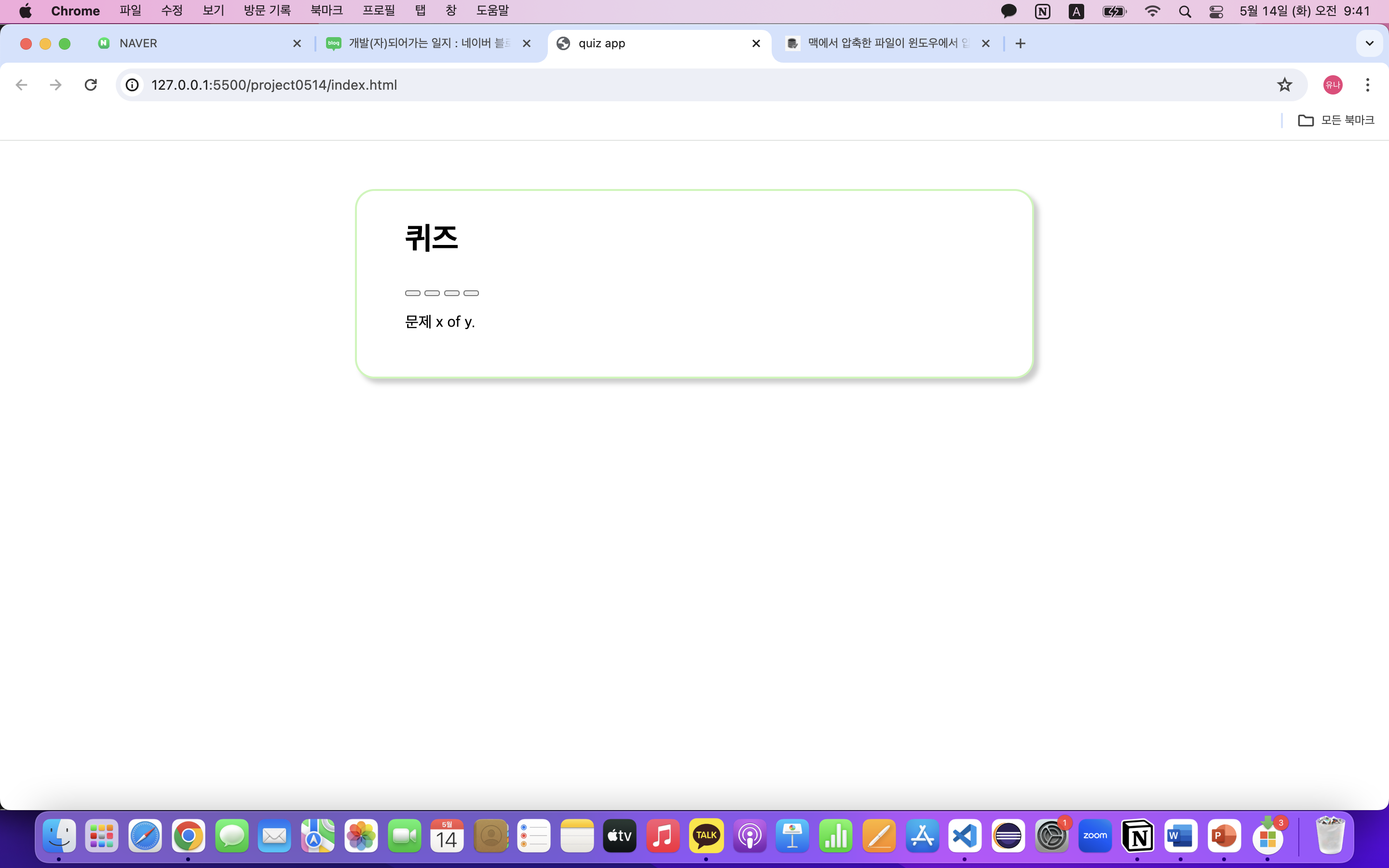Open KakaoTalk in the dock
Screen dimensions: 1389x868
pos(706,836)
